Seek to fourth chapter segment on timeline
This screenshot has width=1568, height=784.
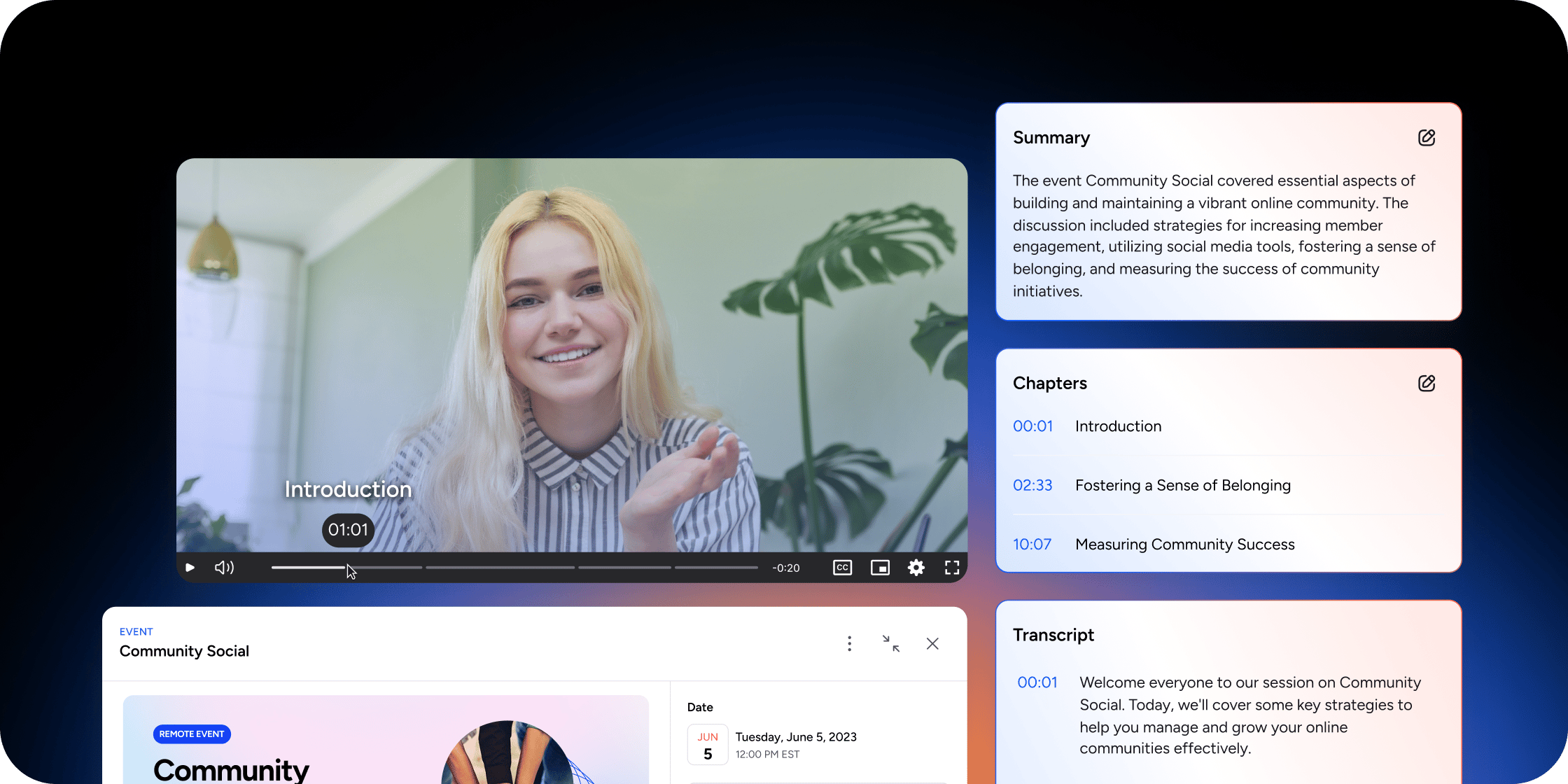click(x=716, y=568)
